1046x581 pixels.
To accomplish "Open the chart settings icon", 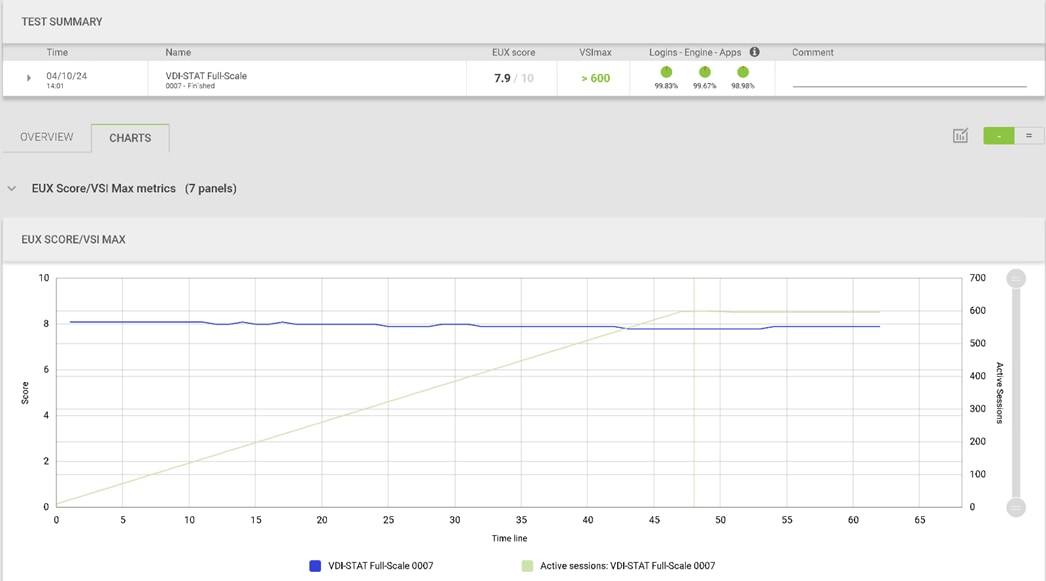I will [x=960, y=136].
